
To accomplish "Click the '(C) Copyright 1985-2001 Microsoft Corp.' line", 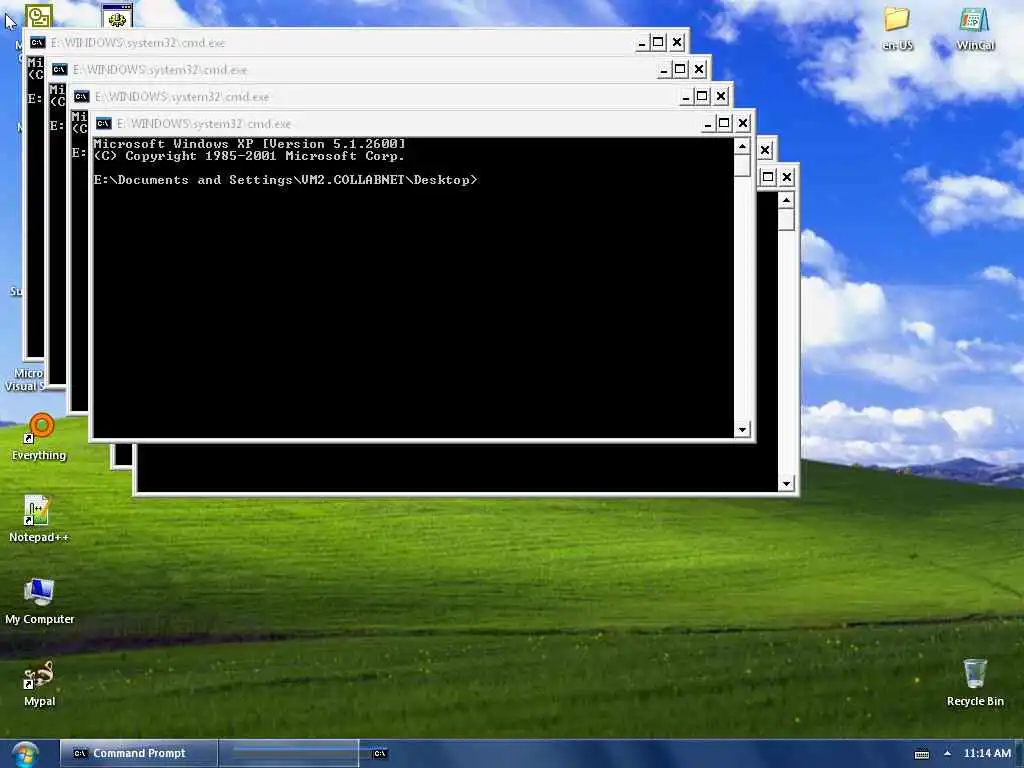I will tap(249, 156).
